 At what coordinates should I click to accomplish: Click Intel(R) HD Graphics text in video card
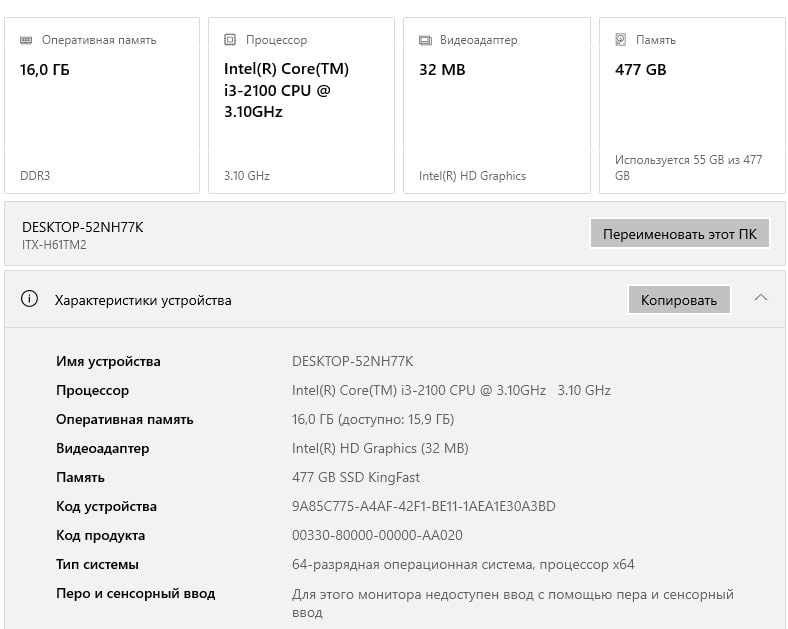tap(472, 176)
